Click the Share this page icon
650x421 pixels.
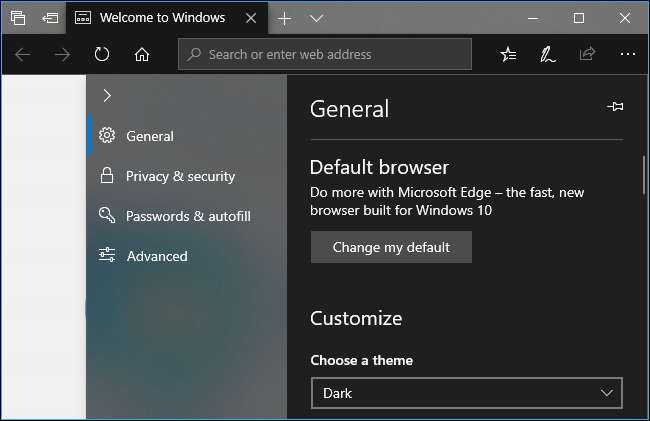(x=587, y=55)
